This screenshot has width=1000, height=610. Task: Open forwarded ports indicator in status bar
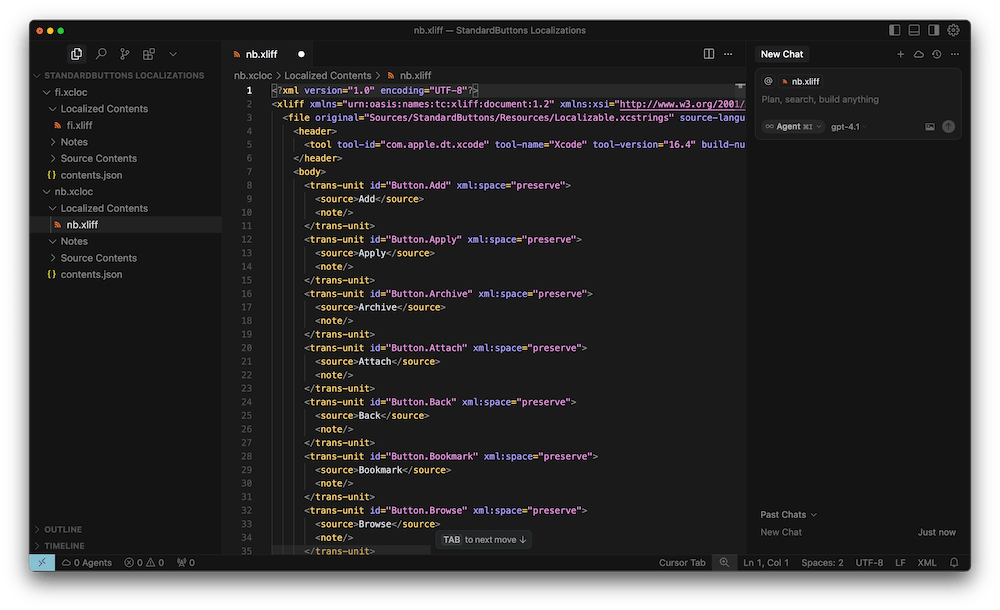pyautogui.click(x=186, y=563)
